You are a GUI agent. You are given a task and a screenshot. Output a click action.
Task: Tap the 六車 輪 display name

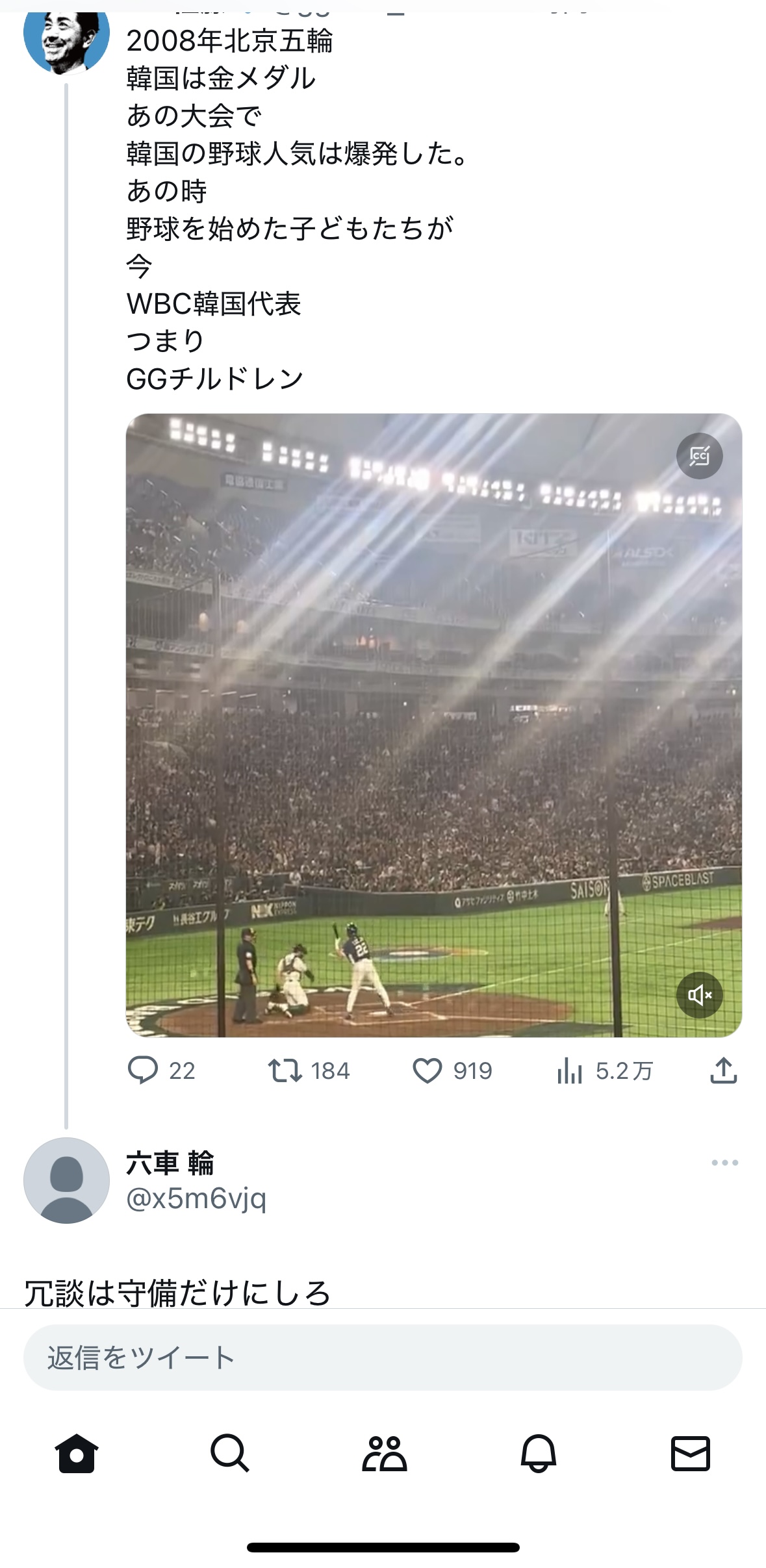coord(170,1163)
